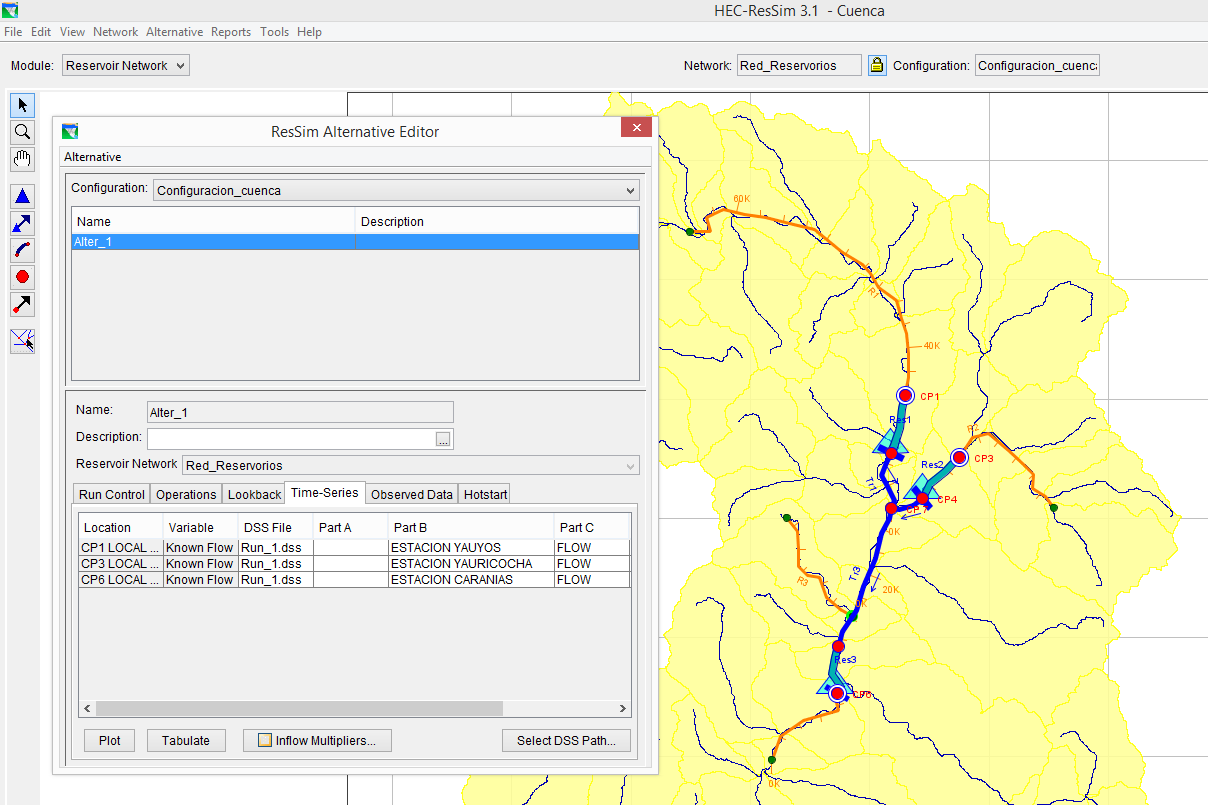The width and height of the screenshot is (1208, 805).
Task: Open the main Alternative menu in menu bar
Action: pyautogui.click(x=174, y=32)
